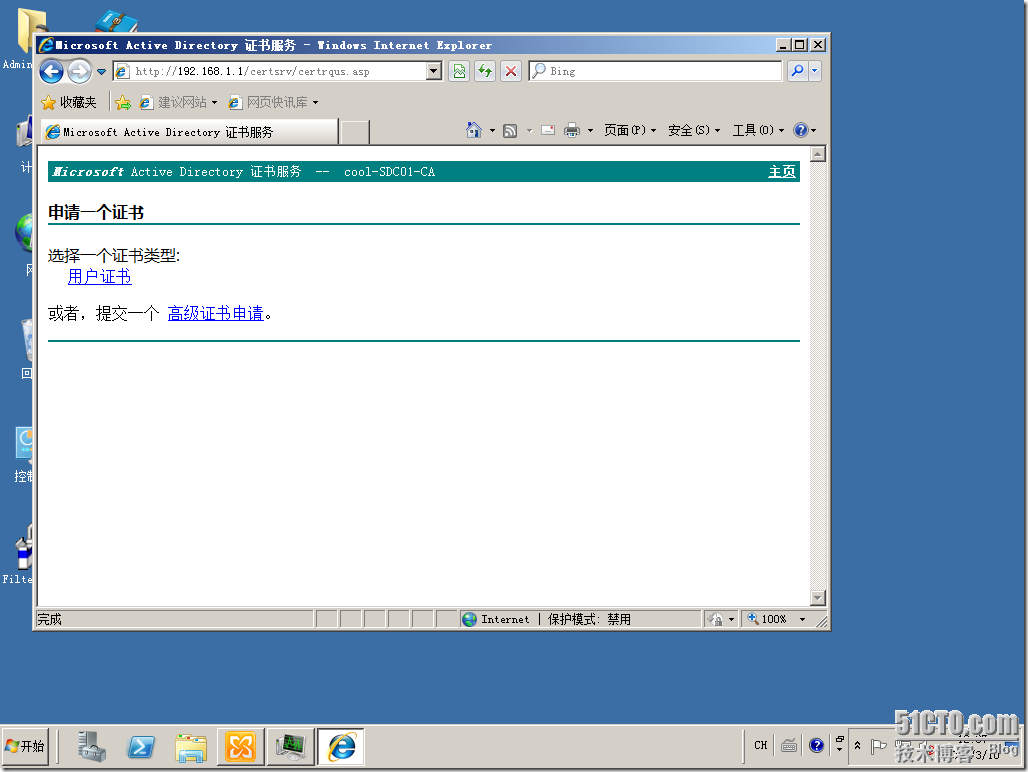The image size is (1028, 772).
Task: Switch to the Active Directory 证书服务 tab
Action: pos(190,131)
